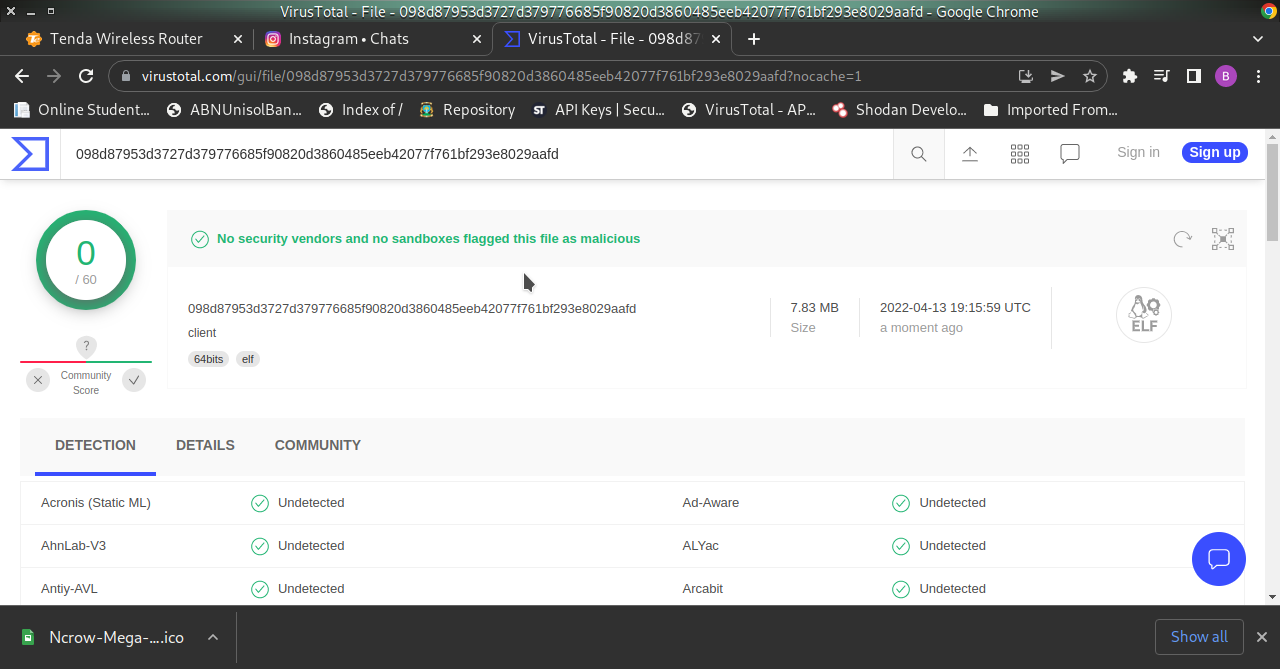Bookmark this page with the star
The image size is (1280, 669).
pos(1090,76)
